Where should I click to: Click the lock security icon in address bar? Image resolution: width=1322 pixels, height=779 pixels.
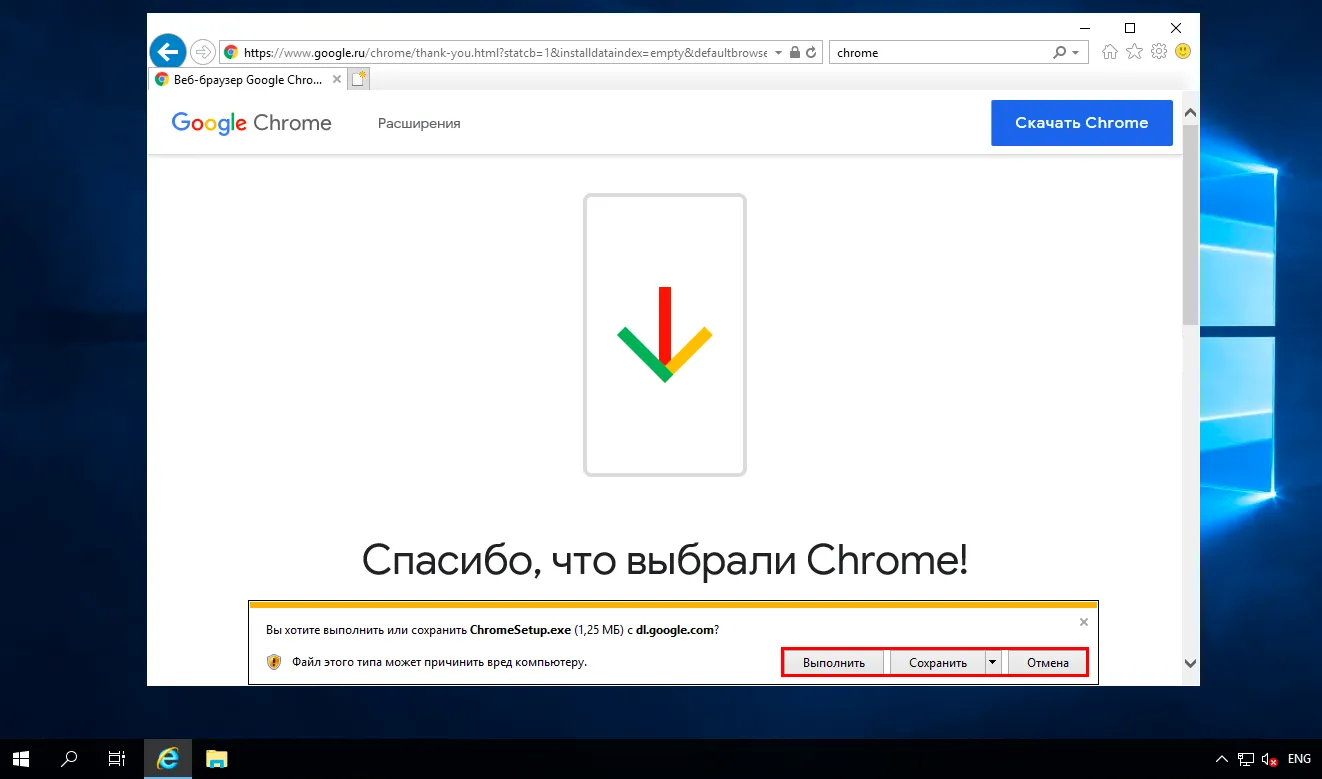(x=795, y=52)
